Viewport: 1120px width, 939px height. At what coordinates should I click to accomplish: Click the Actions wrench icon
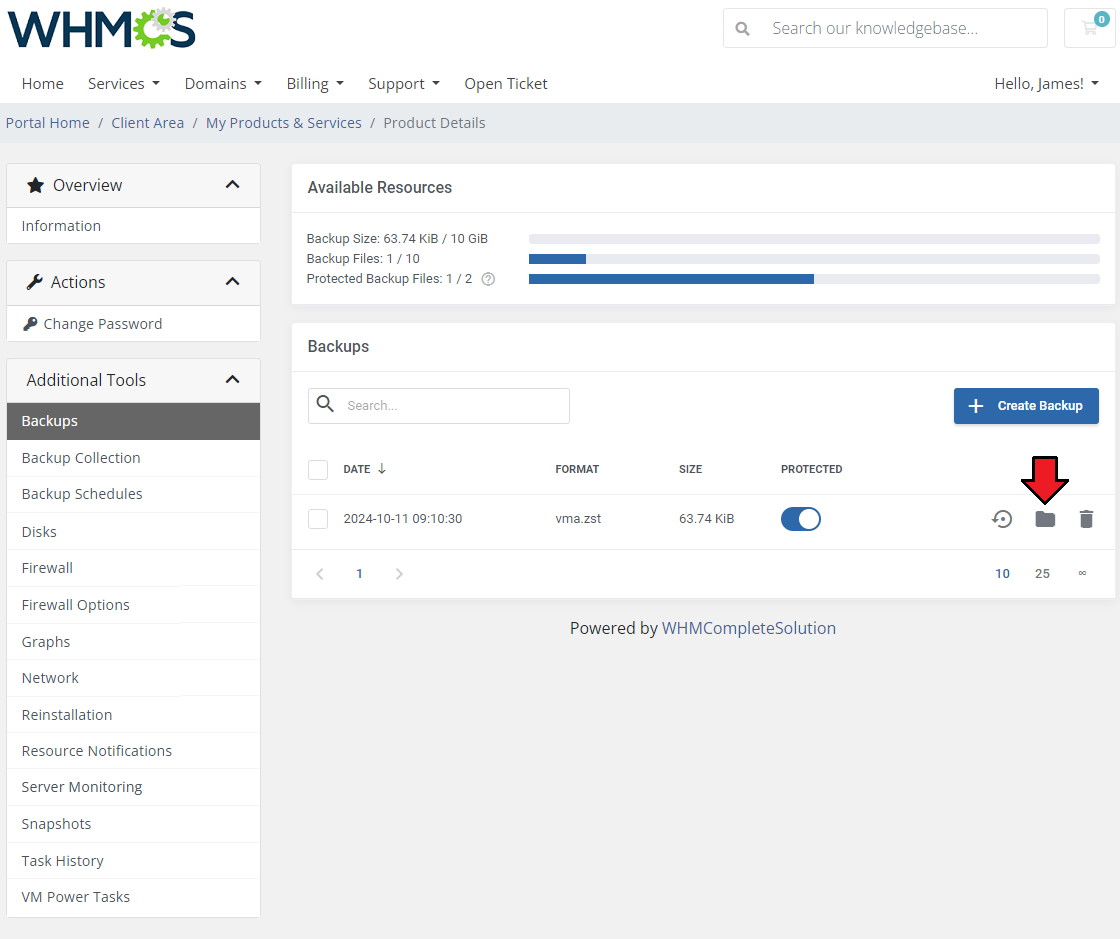[34, 282]
